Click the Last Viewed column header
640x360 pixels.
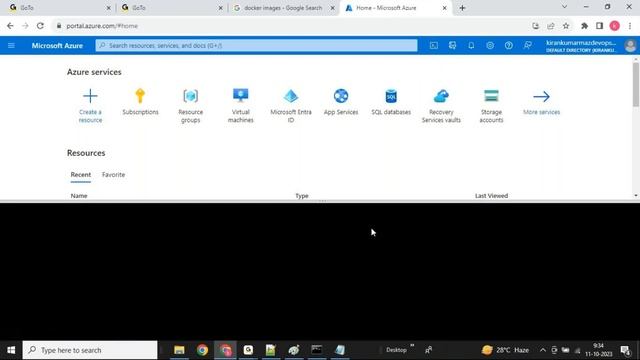point(491,196)
